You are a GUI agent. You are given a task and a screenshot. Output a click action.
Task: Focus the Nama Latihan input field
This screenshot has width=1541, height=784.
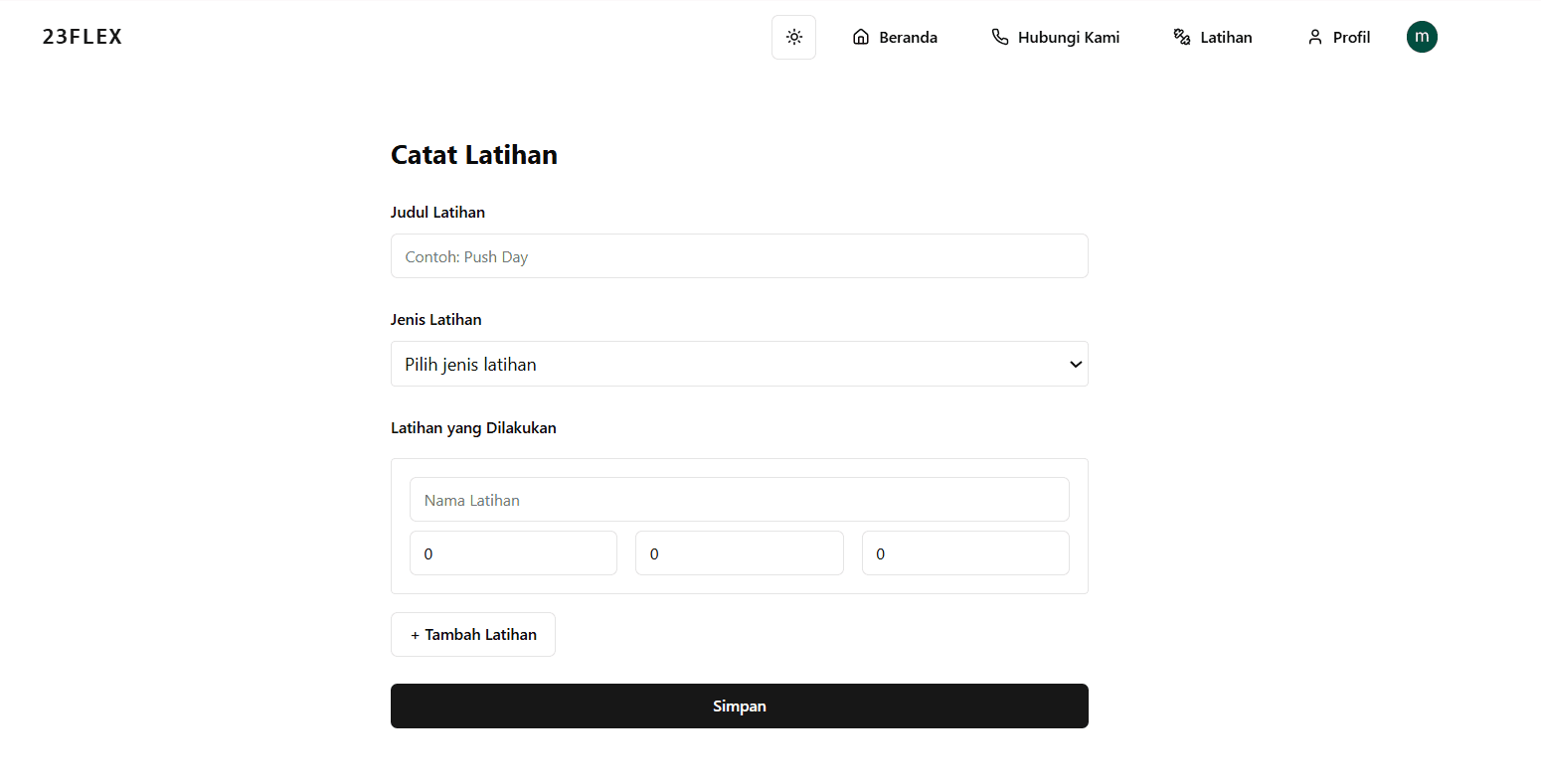click(739, 500)
